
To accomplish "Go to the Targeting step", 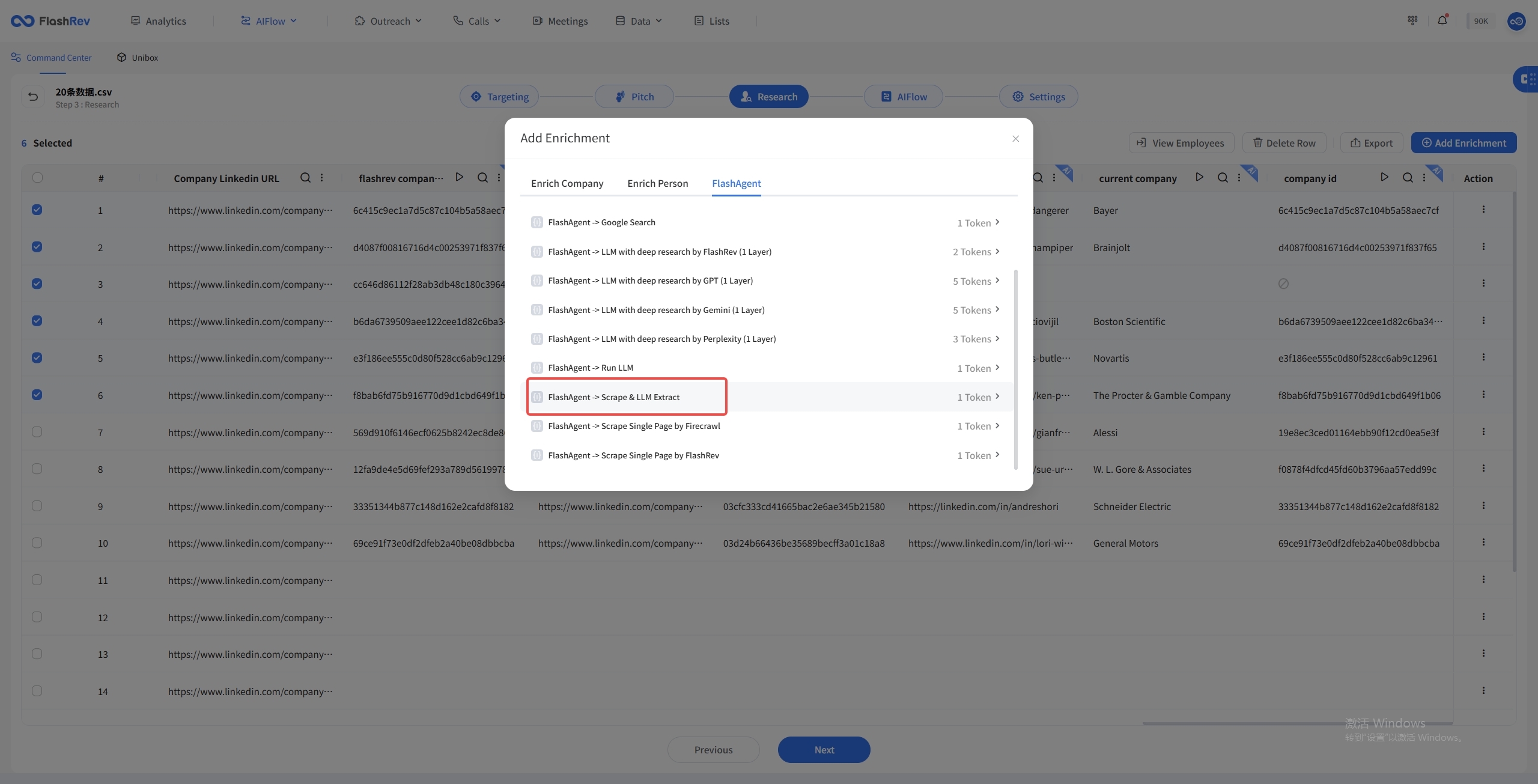I will click(x=499, y=97).
